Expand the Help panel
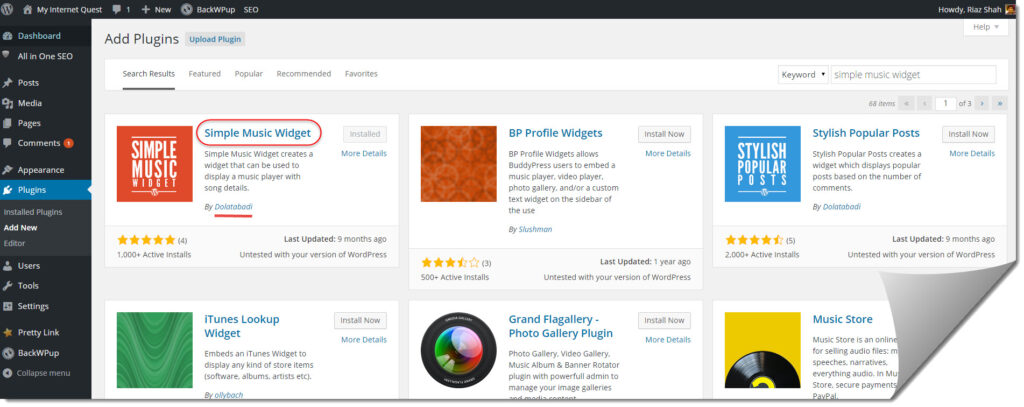The image size is (1024, 407). (985, 27)
